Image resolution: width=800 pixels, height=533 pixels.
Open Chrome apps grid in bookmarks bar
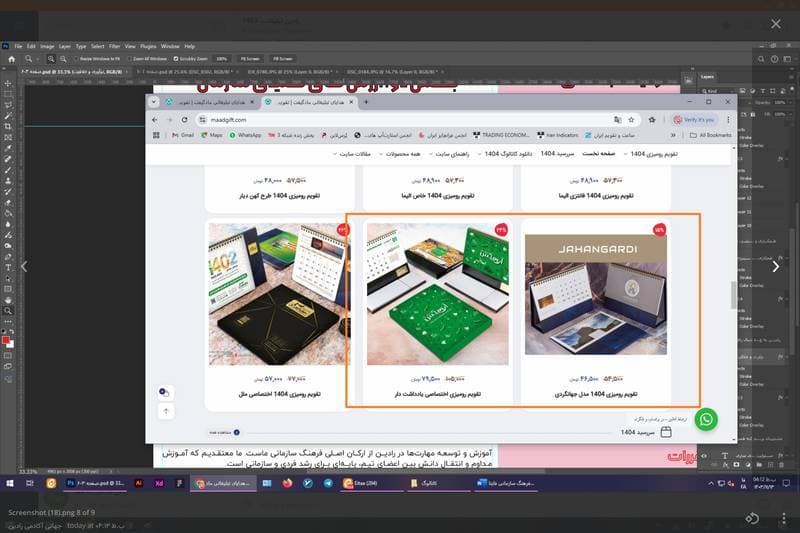(156, 135)
